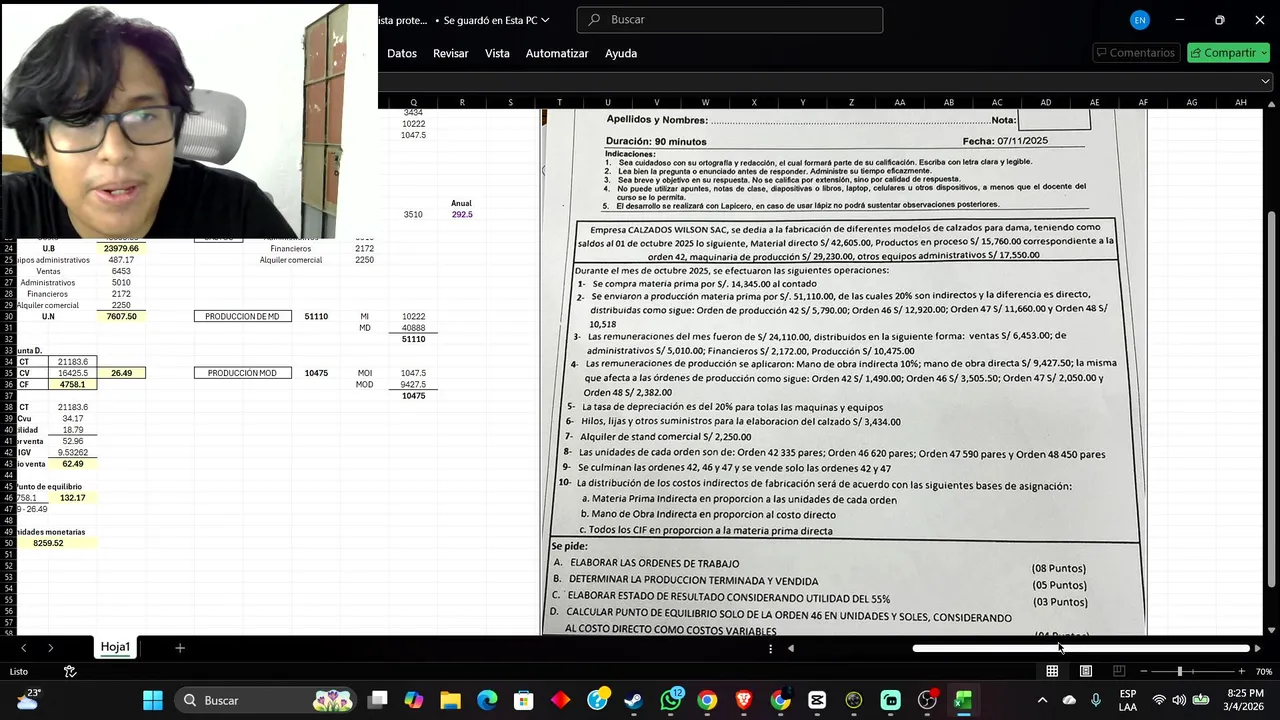Select the Hoja1 sheet tab
The width and height of the screenshot is (1280, 720).
(115, 647)
